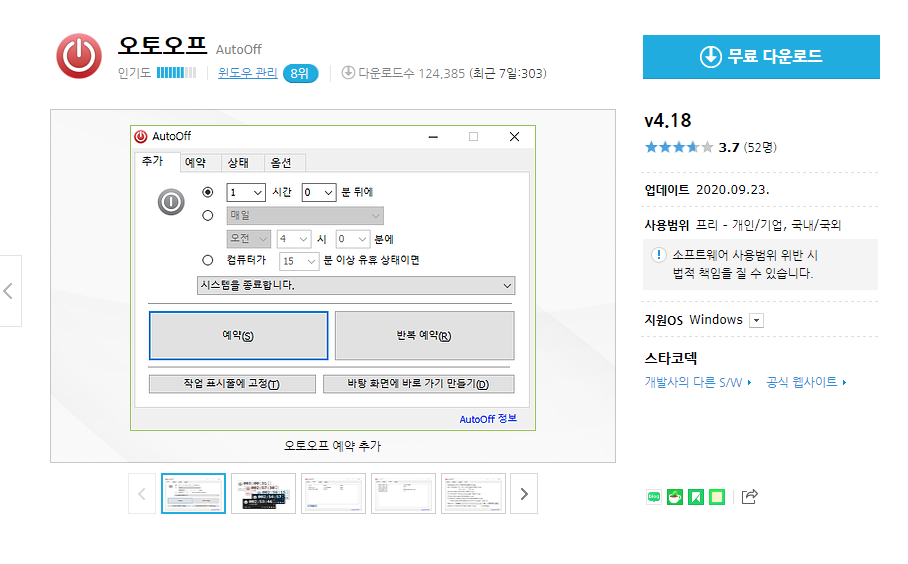Image resolution: width=908 pixels, height=564 pixels.
Task: Go to previous page with left side arrow
Action: pyautogui.click(x=9, y=291)
